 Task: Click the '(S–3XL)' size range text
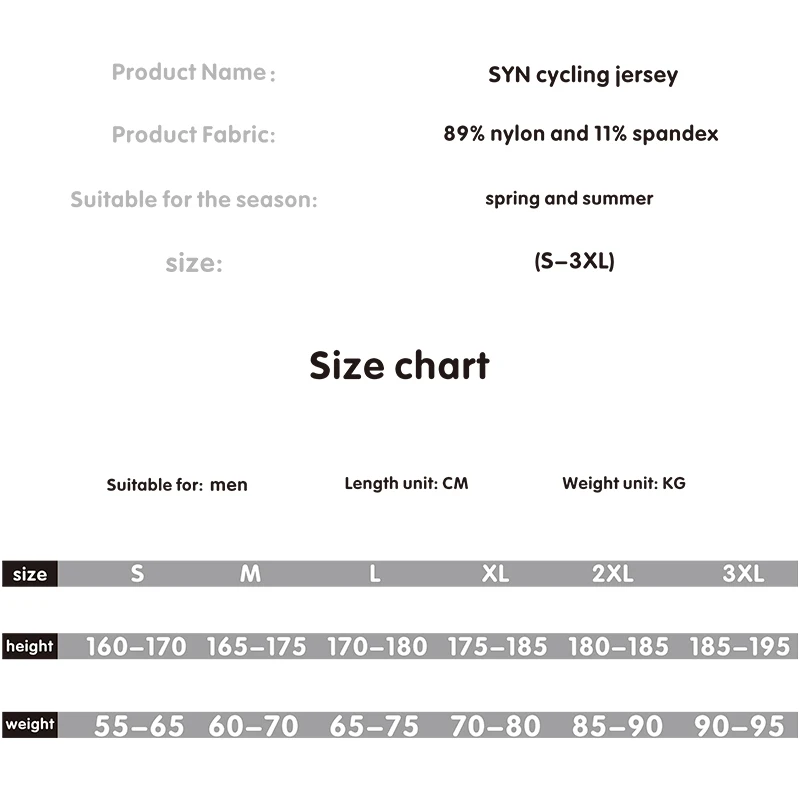coord(574,262)
